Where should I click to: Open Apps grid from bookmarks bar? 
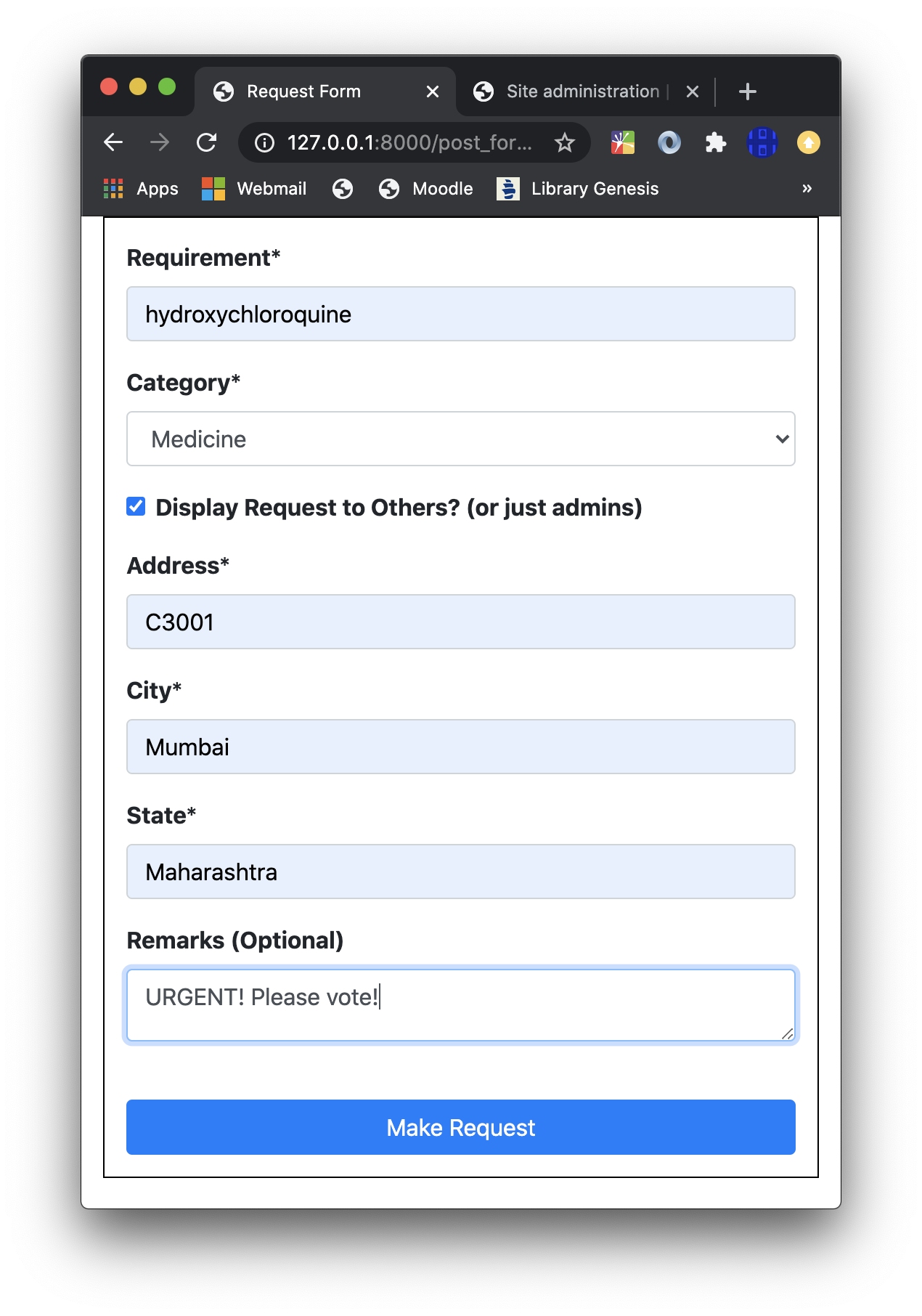pos(142,189)
